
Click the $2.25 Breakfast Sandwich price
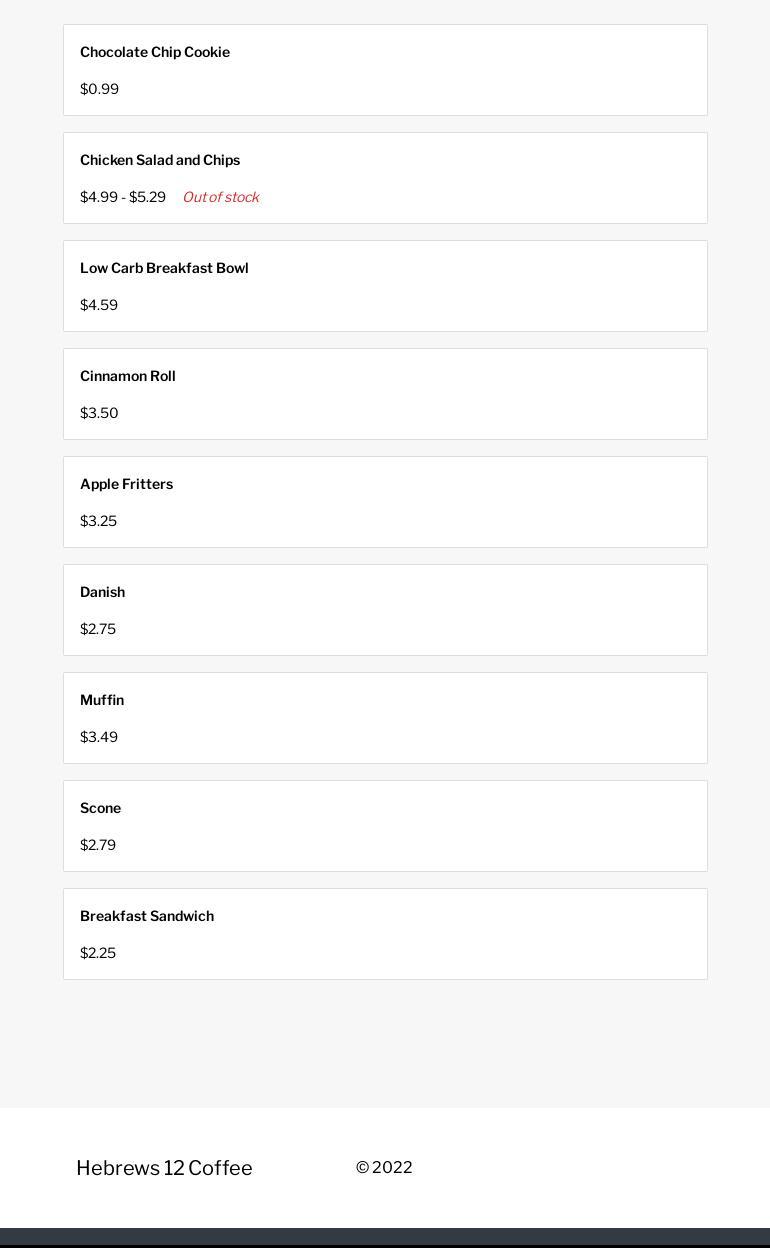pos(98,953)
